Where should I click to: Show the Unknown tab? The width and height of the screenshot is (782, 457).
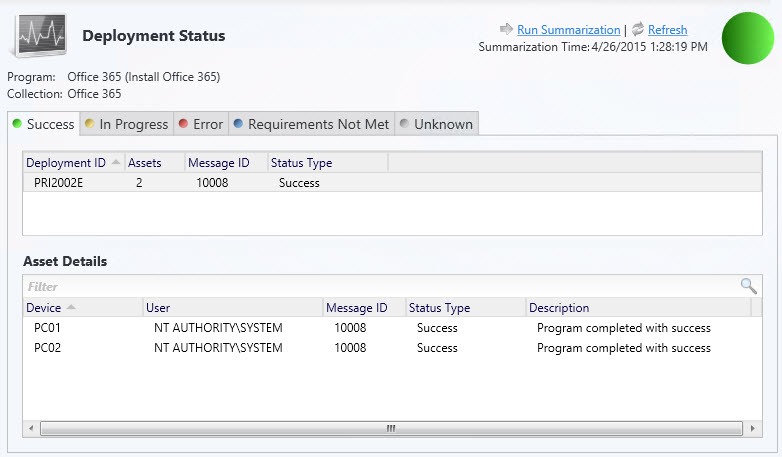point(436,124)
